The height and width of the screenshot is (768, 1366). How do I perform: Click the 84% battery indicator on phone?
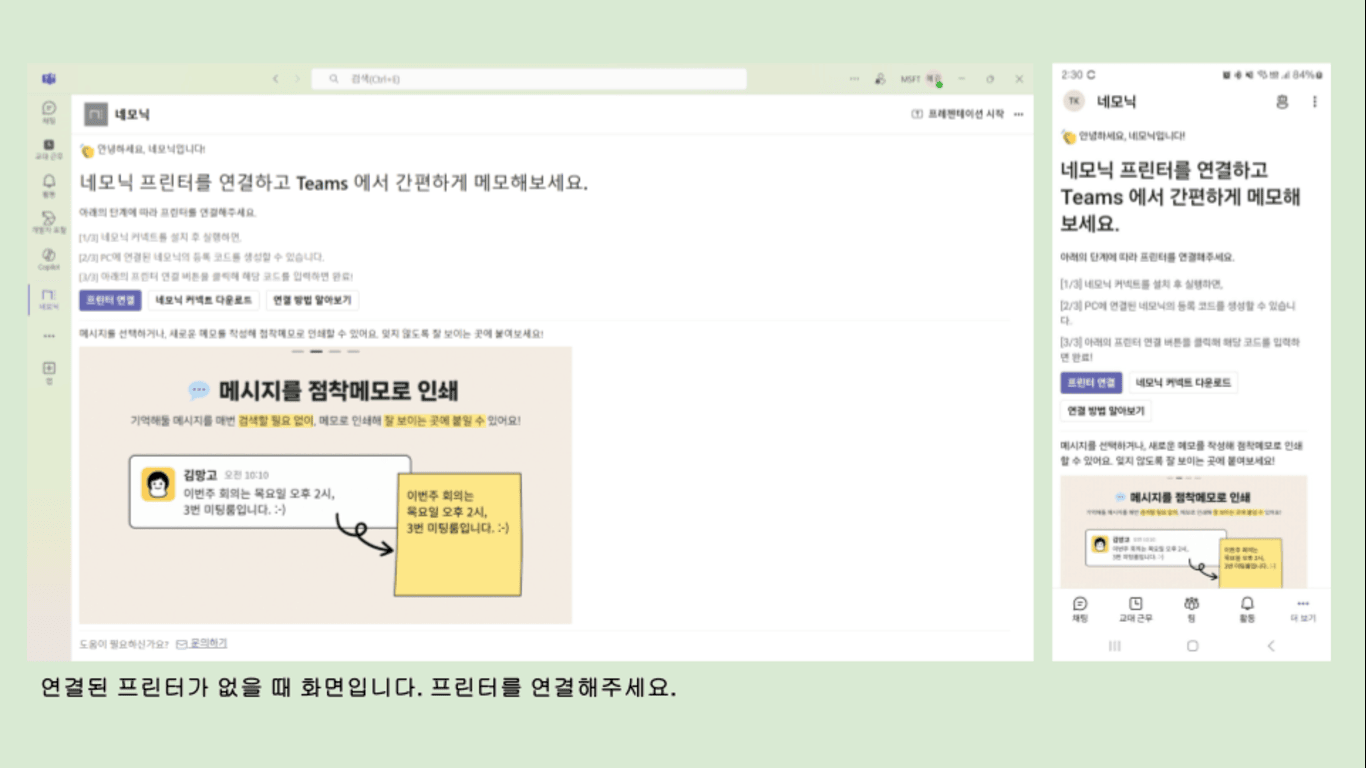(x=1306, y=75)
